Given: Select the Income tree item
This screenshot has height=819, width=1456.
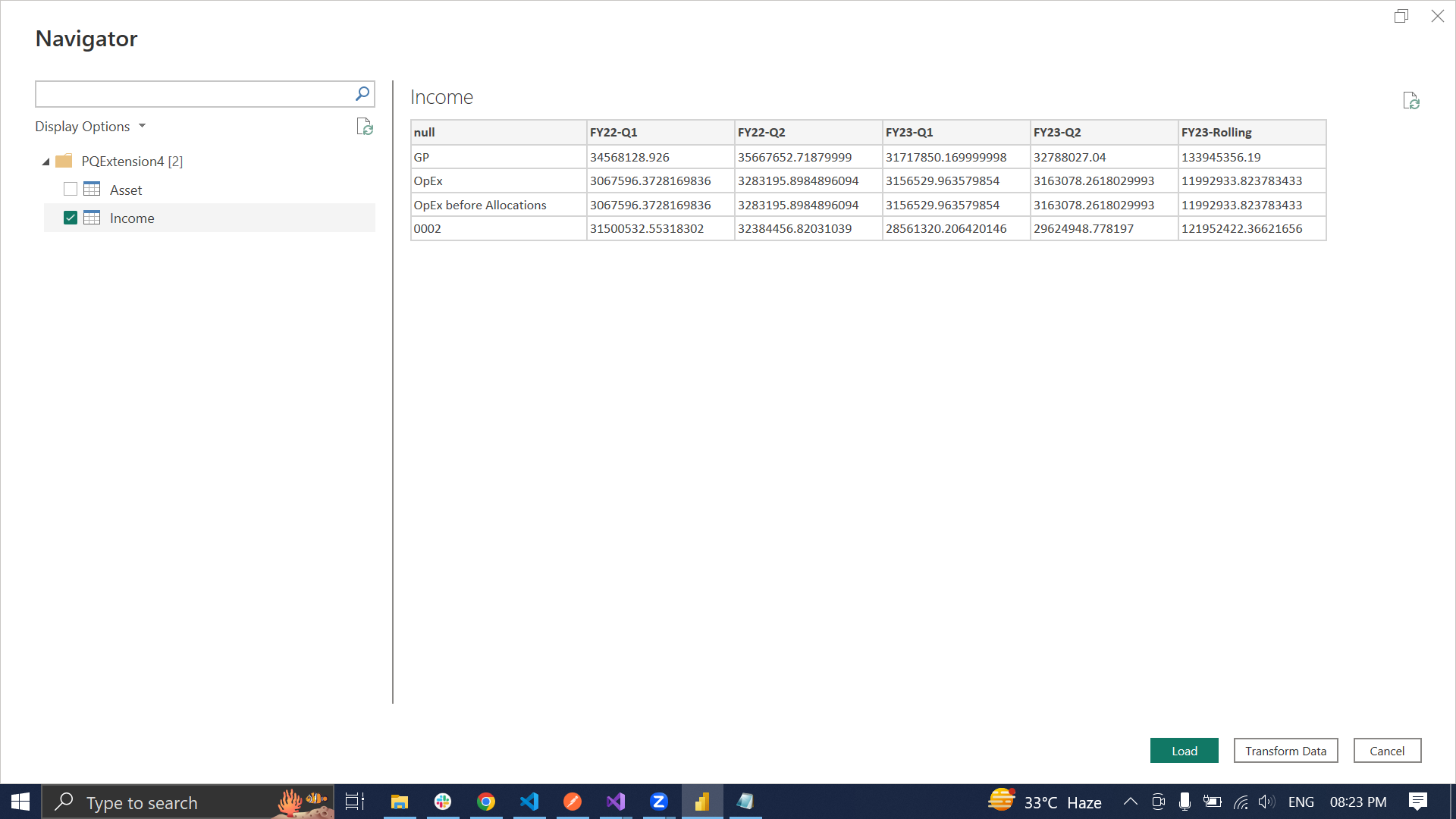Looking at the screenshot, I should [209, 218].
